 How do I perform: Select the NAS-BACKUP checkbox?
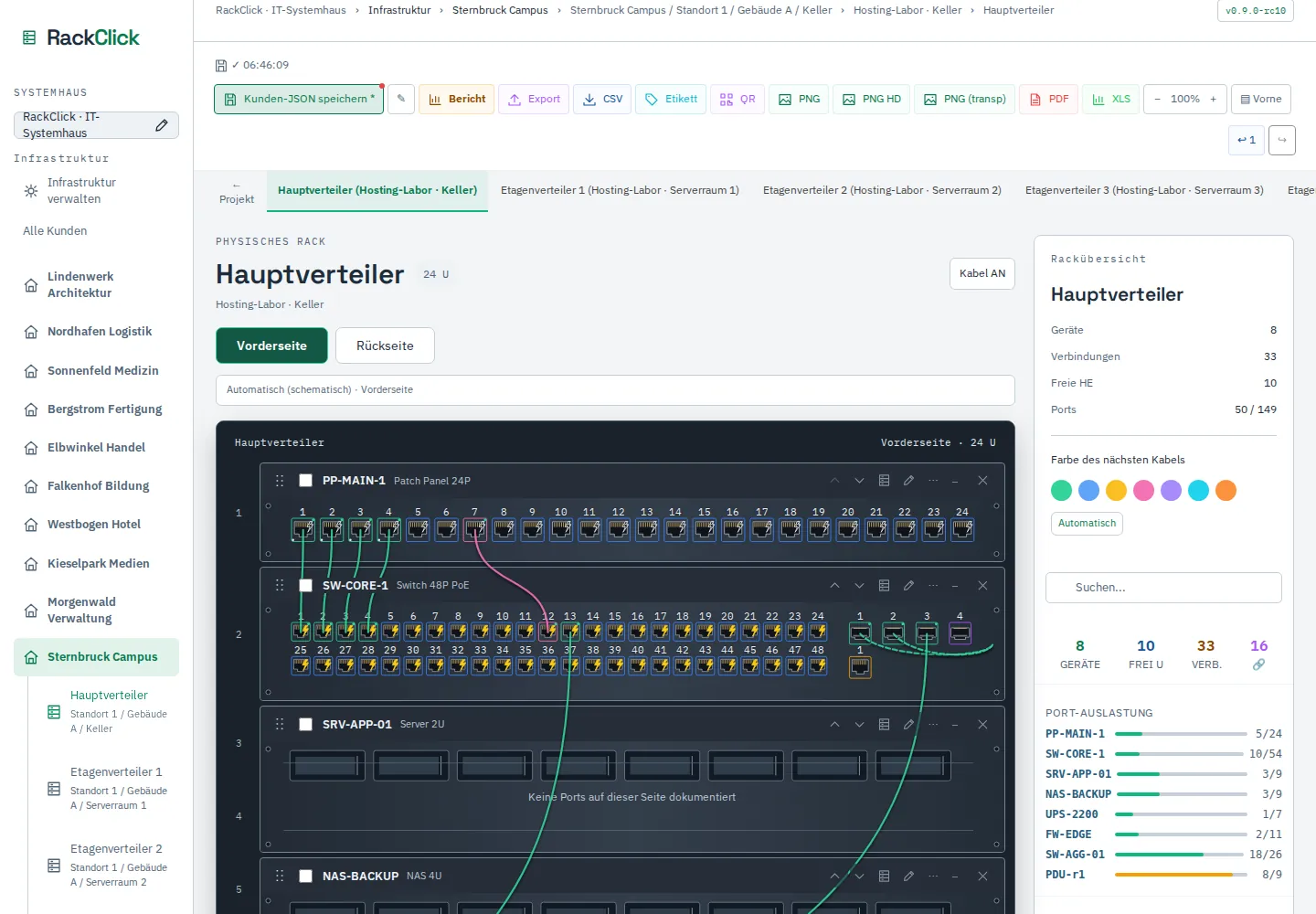pyautogui.click(x=306, y=876)
